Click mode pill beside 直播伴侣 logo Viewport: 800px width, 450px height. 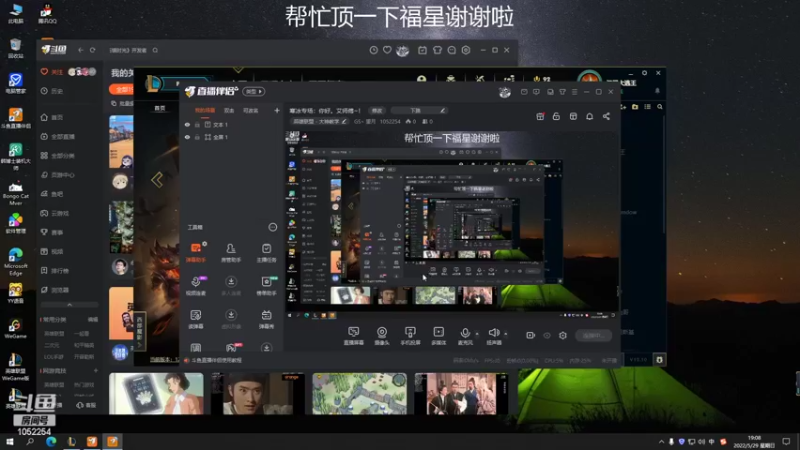(x=254, y=91)
